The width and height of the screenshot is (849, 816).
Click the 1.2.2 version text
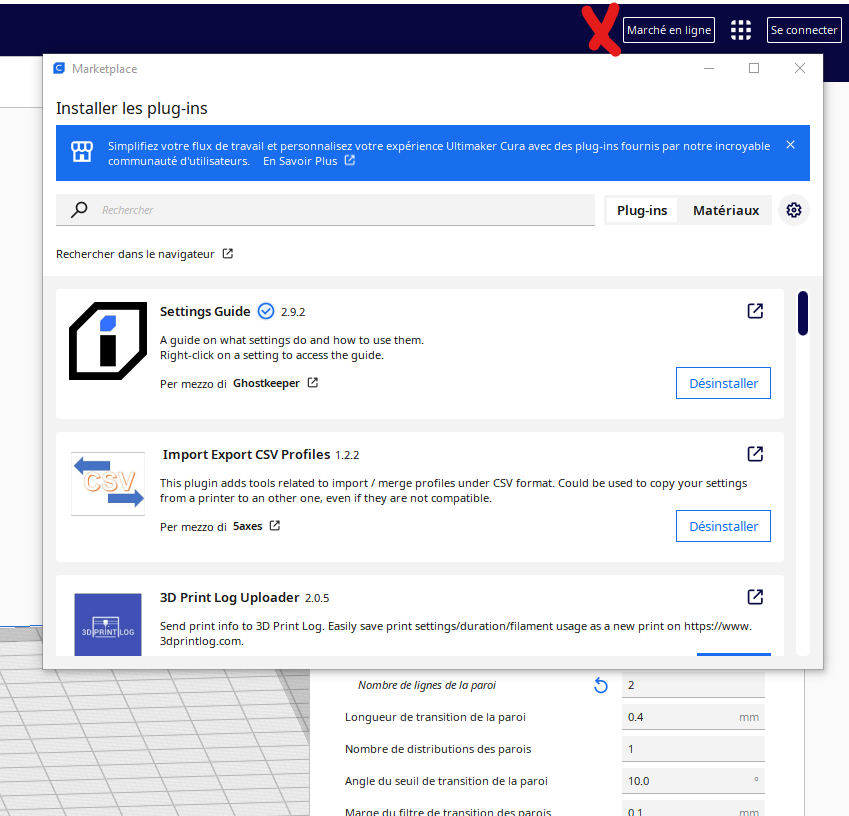point(347,455)
